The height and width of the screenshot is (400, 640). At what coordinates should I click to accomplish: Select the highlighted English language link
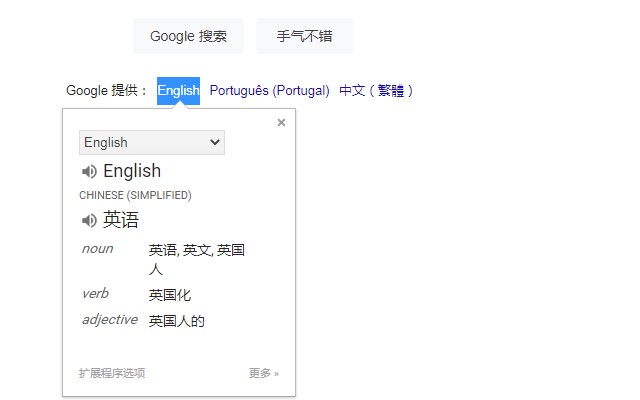[178, 91]
